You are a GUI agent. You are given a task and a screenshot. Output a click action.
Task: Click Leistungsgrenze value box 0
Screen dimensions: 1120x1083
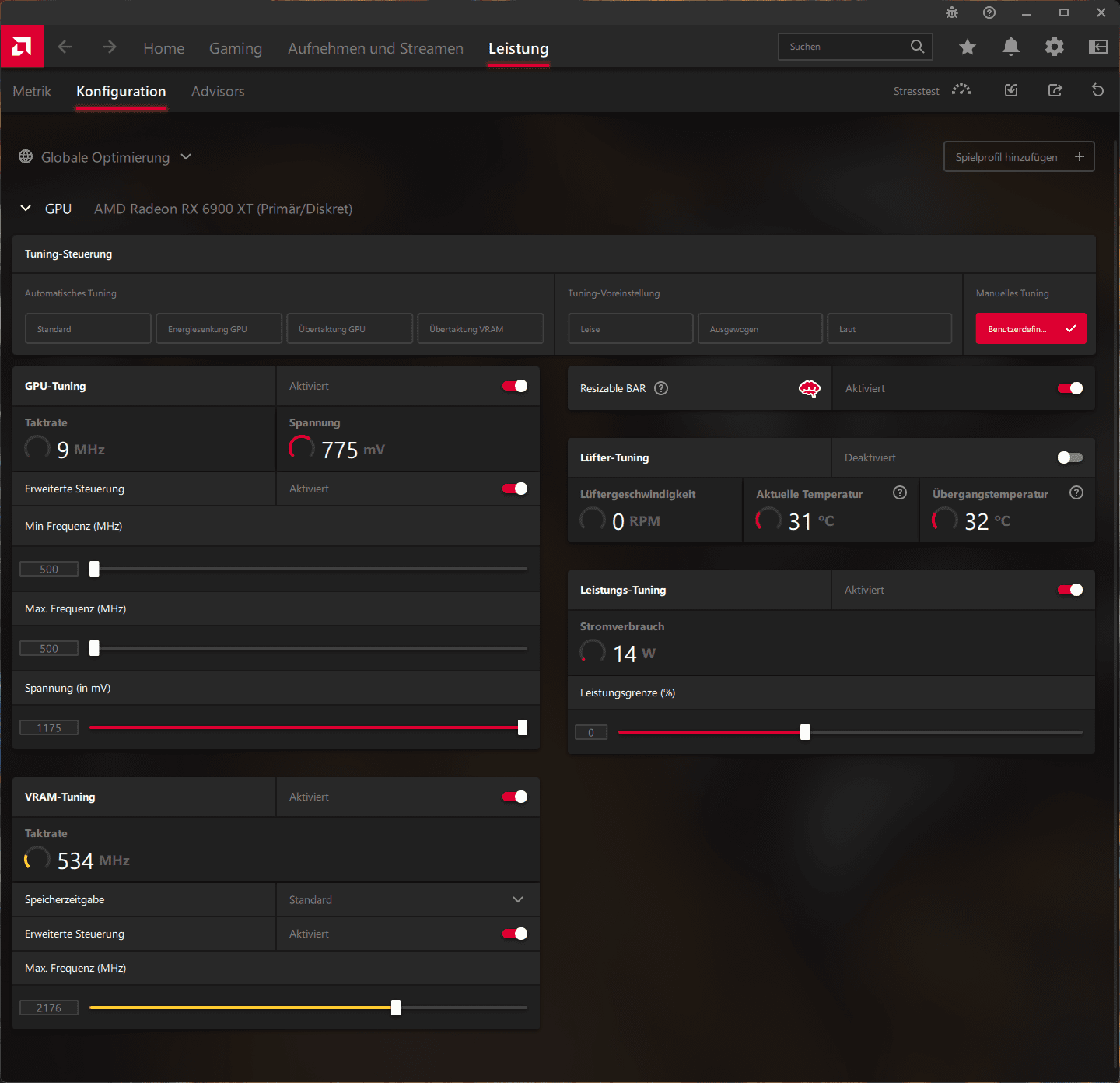[x=591, y=732]
